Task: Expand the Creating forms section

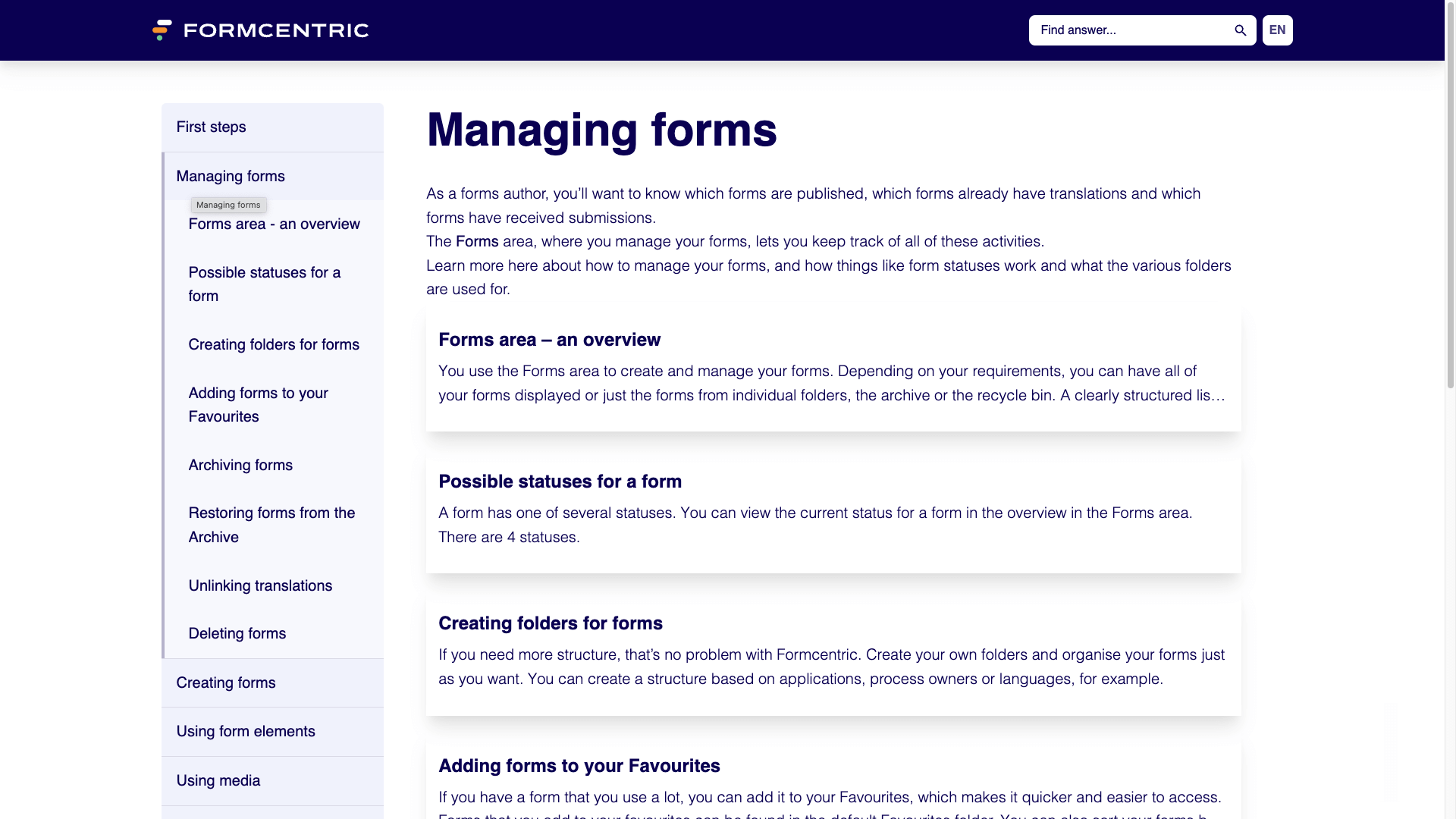Action: tap(225, 682)
